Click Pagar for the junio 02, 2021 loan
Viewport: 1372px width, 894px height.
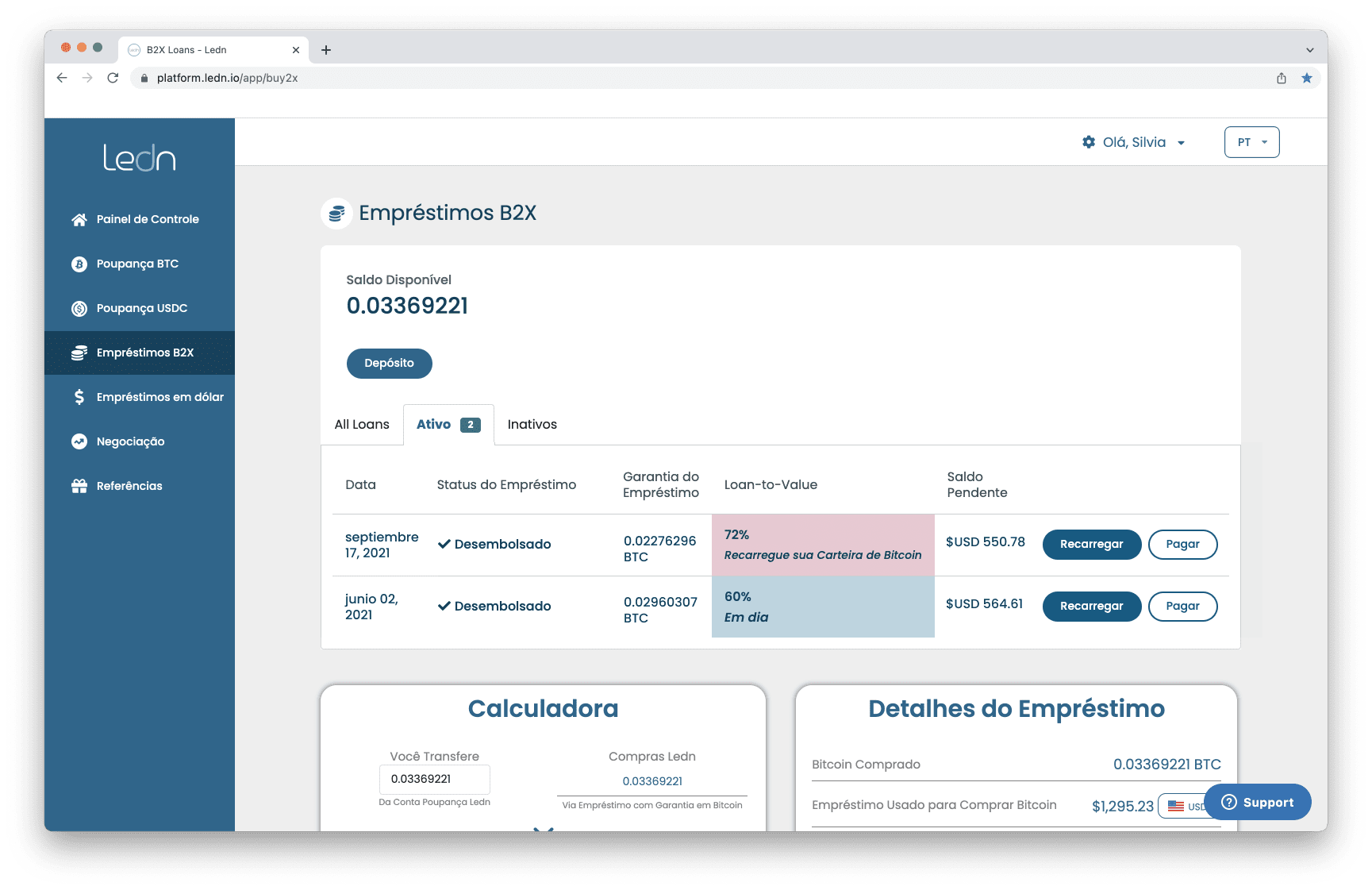point(1183,607)
